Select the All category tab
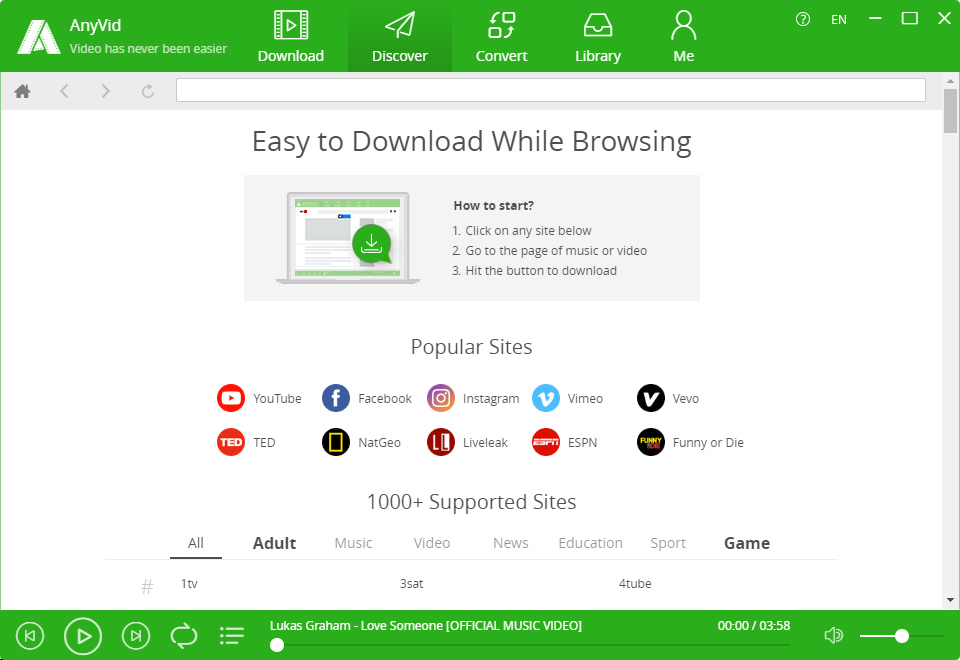This screenshot has height=660, width=960. [x=196, y=543]
